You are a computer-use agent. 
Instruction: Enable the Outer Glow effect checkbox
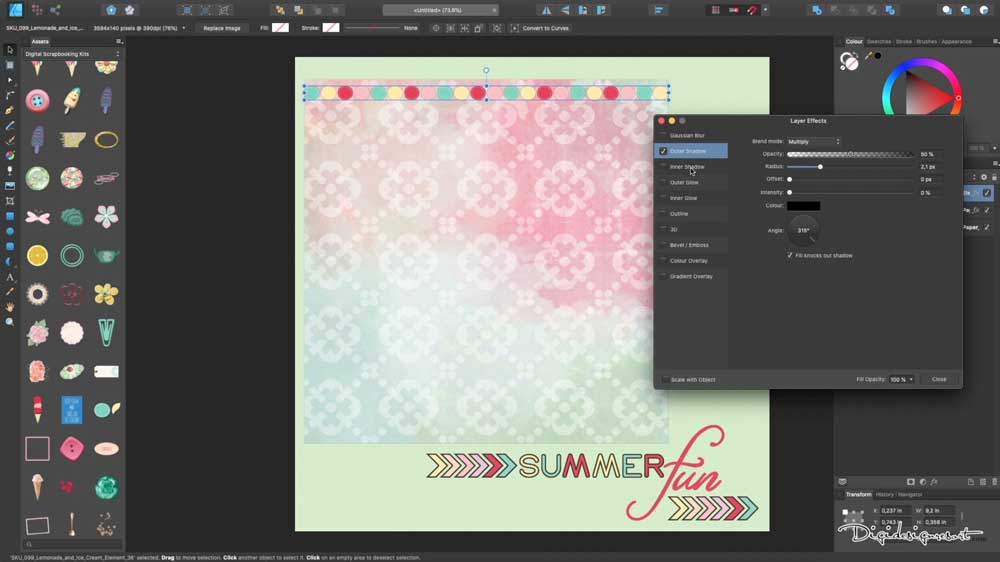click(x=663, y=182)
